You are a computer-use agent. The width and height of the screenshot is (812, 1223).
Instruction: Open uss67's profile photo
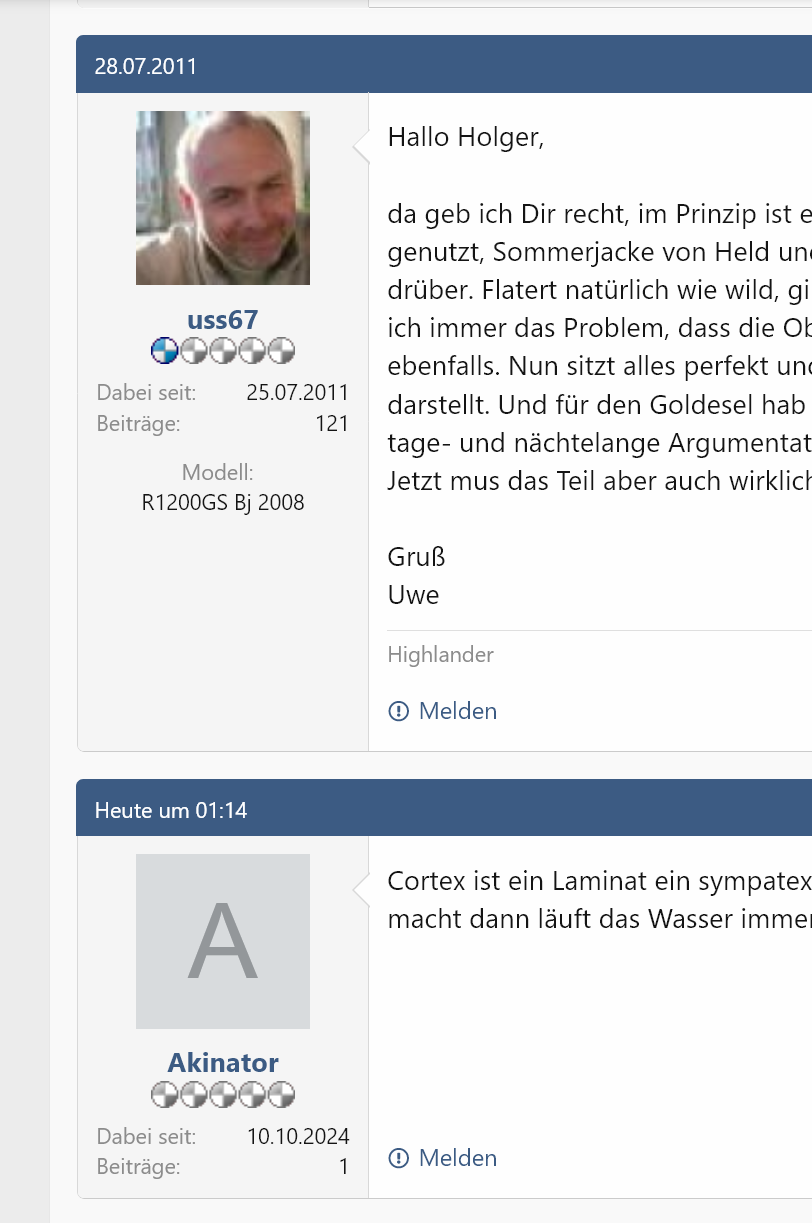pyautogui.click(x=223, y=198)
